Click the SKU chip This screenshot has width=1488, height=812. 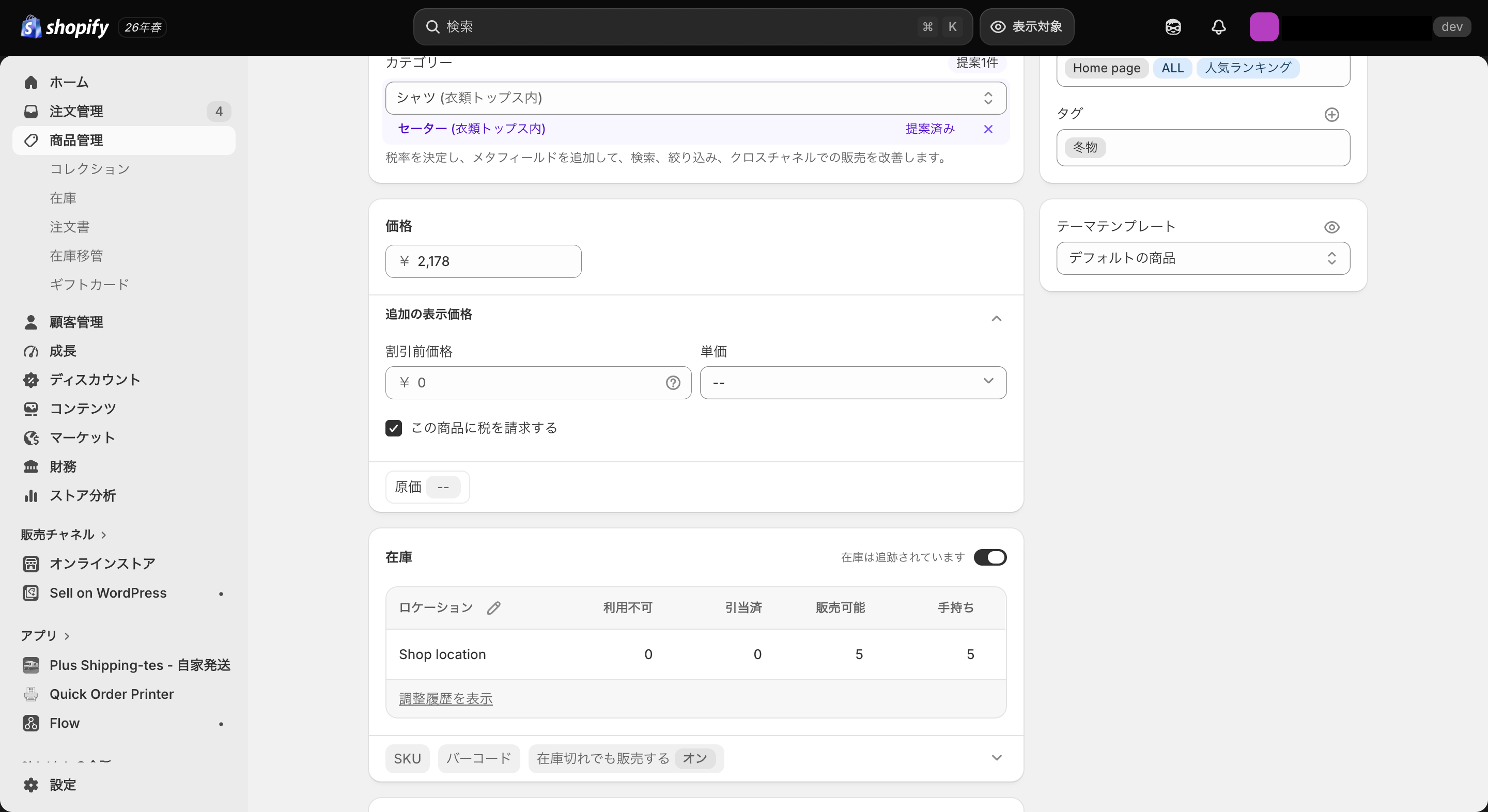[407, 758]
